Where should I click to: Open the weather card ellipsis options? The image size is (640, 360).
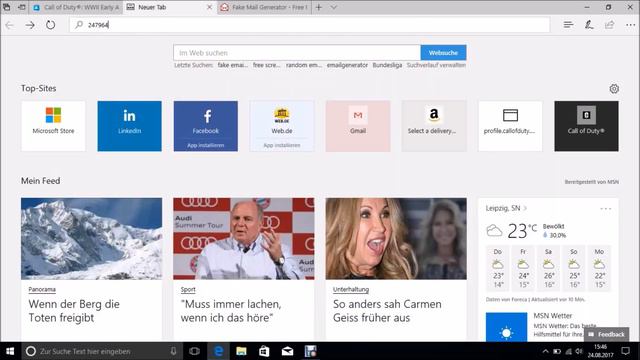point(606,209)
